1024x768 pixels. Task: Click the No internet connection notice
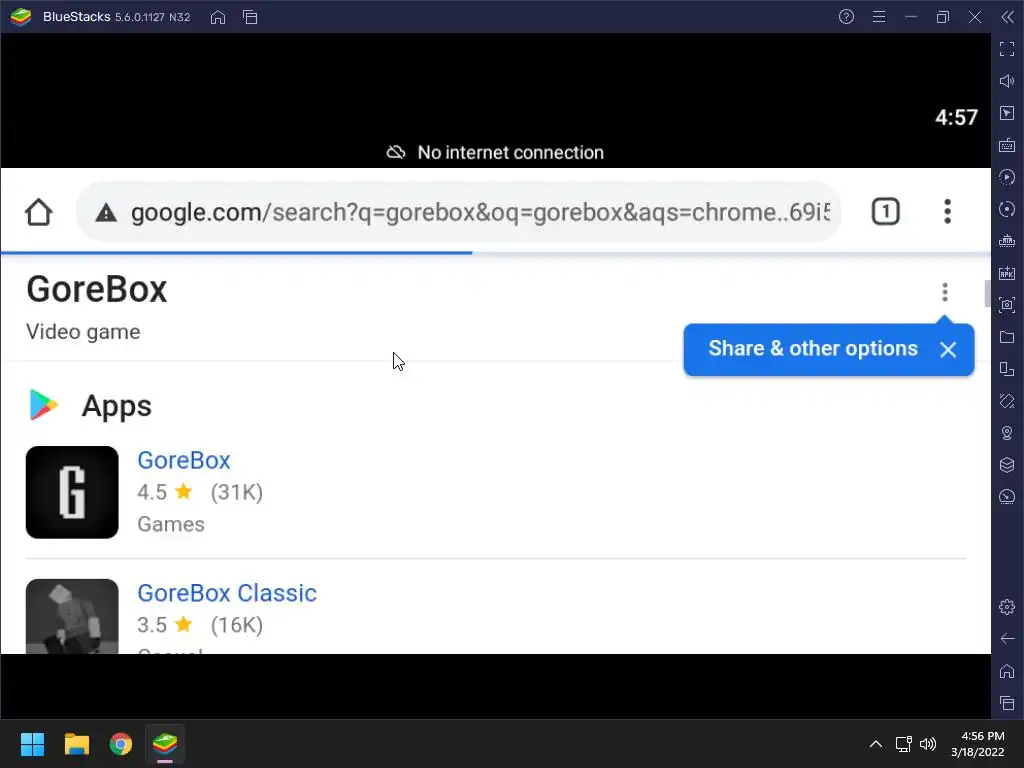[x=495, y=152]
